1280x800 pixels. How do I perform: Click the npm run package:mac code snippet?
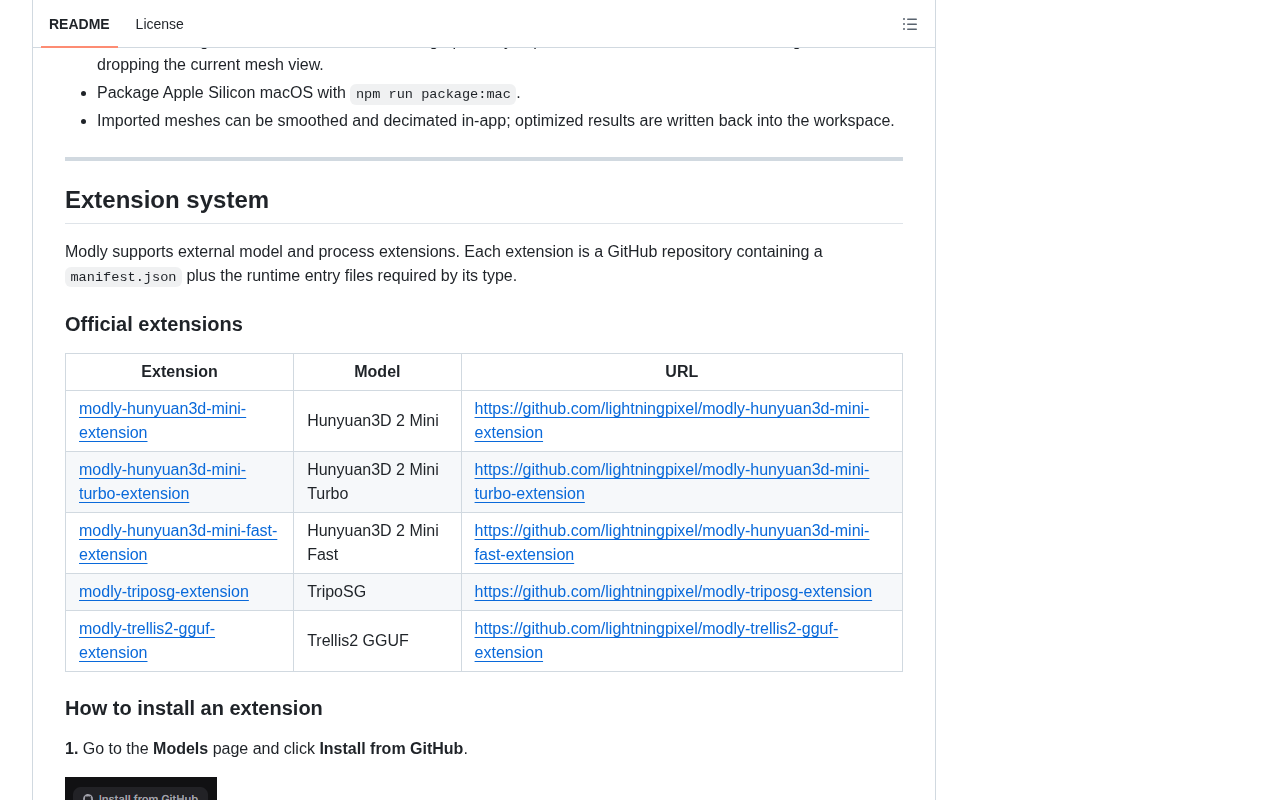point(433,94)
